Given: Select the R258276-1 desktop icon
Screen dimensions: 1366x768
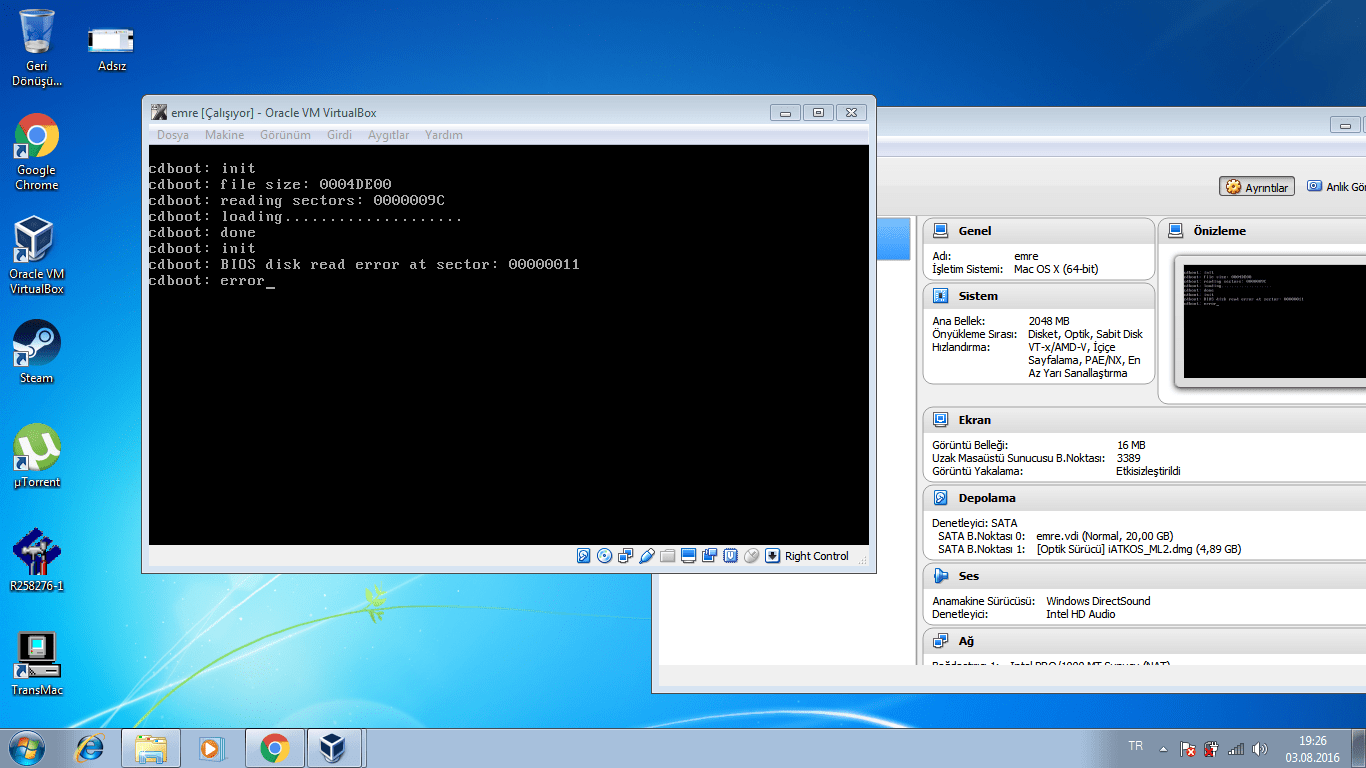Looking at the screenshot, I should pos(37,560).
